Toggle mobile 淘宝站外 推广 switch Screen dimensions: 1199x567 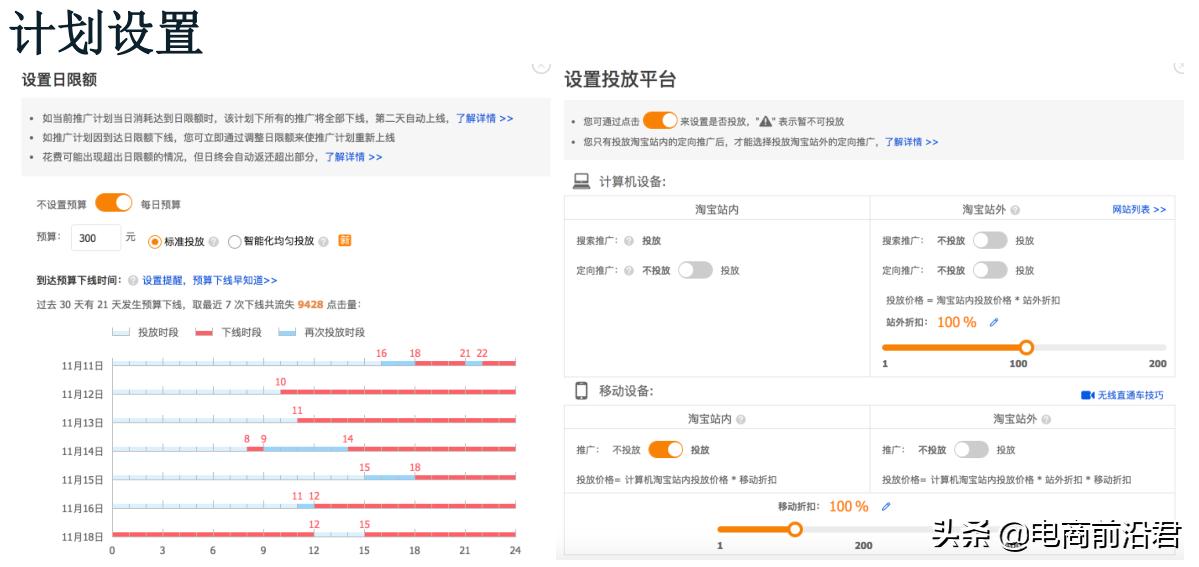(971, 450)
